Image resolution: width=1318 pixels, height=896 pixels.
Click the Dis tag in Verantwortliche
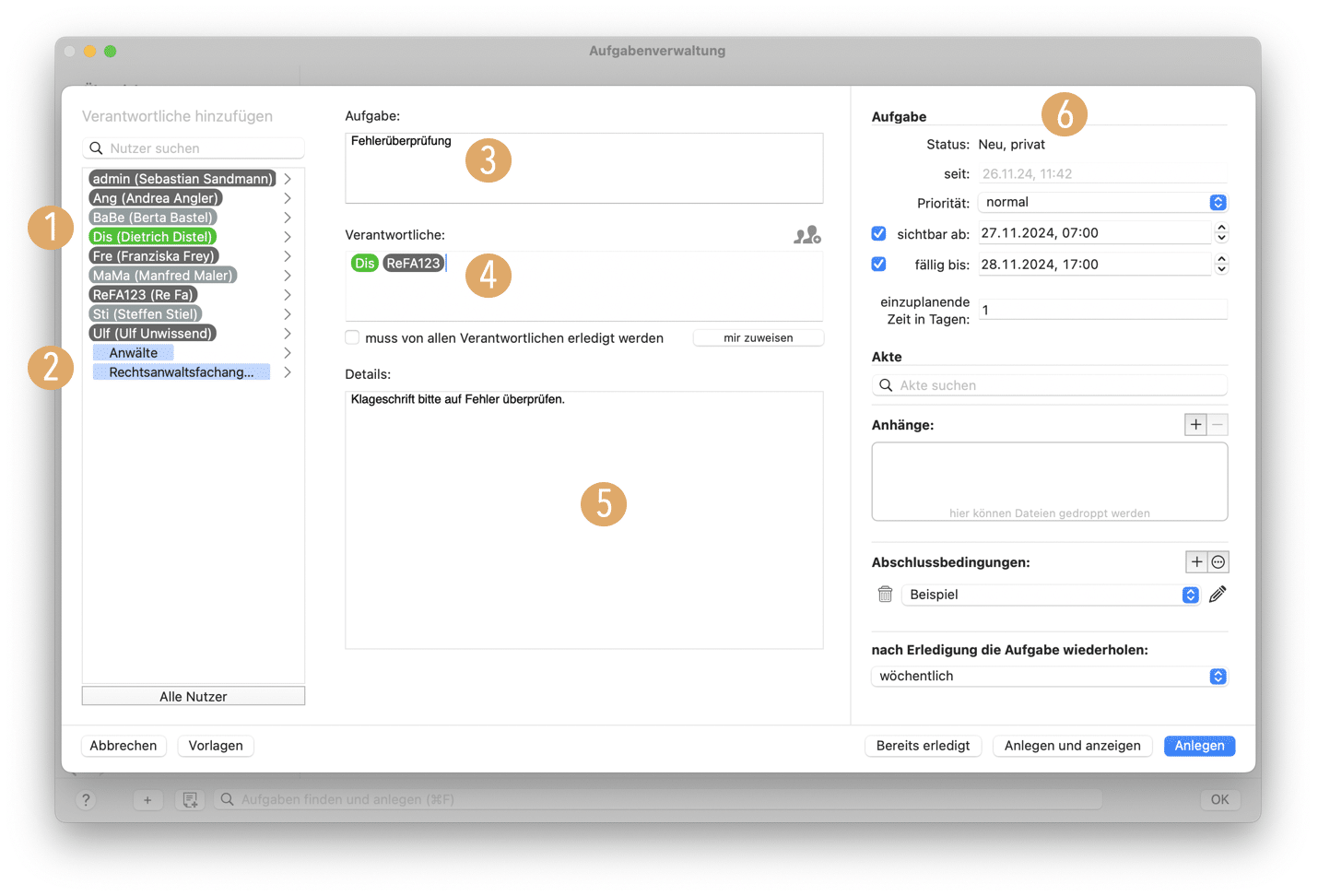coord(365,264)
